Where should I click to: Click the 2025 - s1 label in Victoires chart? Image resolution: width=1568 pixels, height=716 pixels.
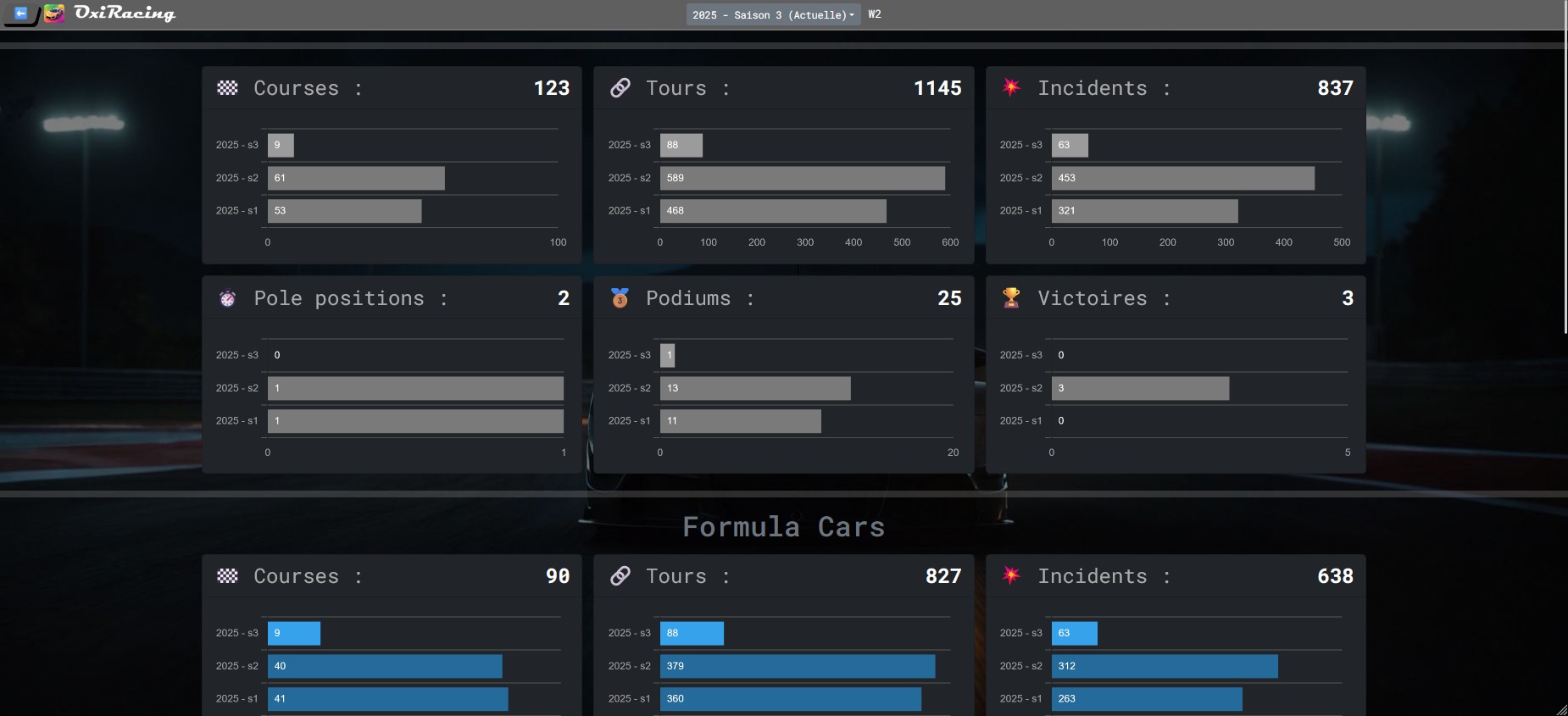point(1020,421)
